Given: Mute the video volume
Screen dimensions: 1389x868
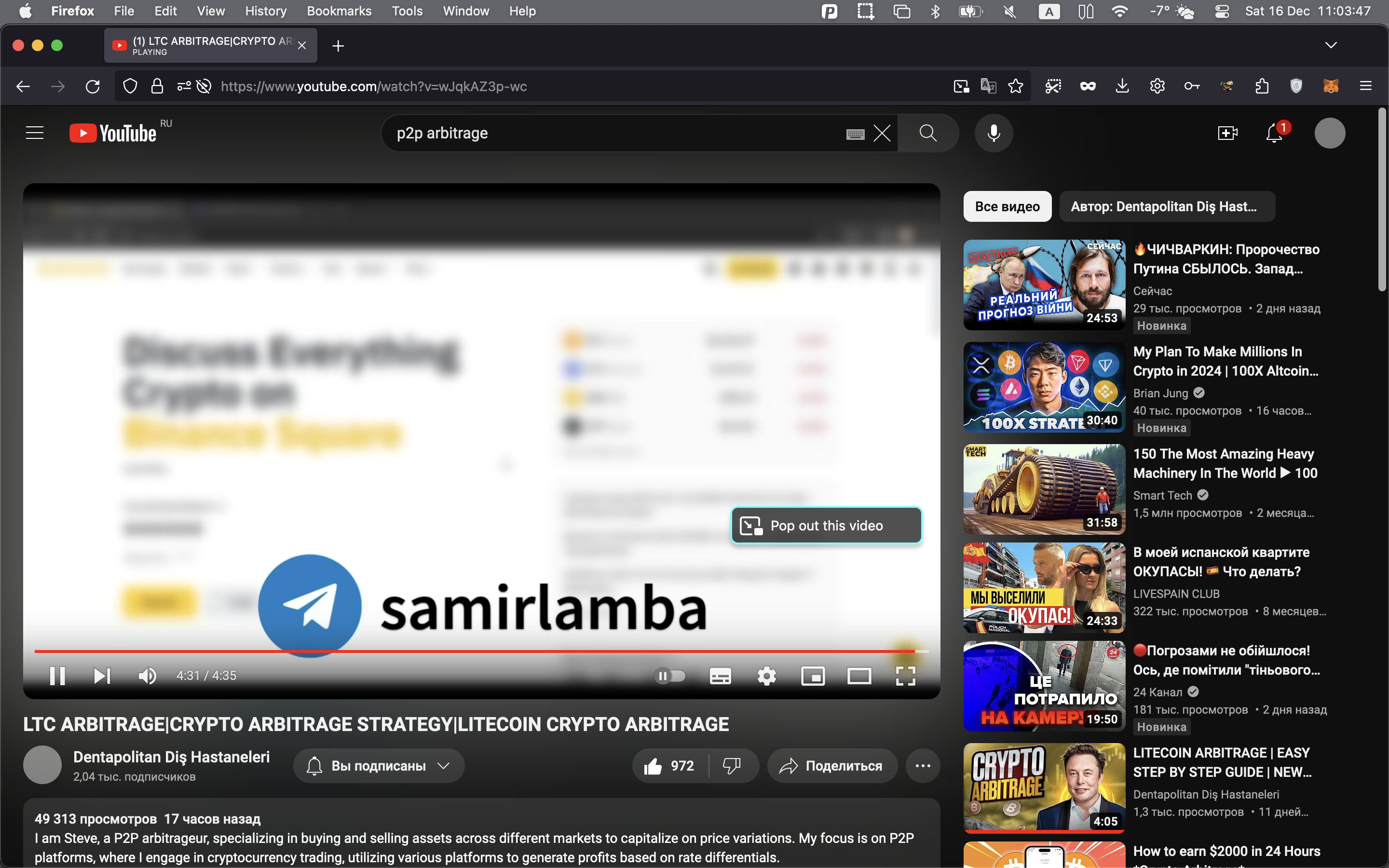Looking at the screenshot, I should click(148, 676).
